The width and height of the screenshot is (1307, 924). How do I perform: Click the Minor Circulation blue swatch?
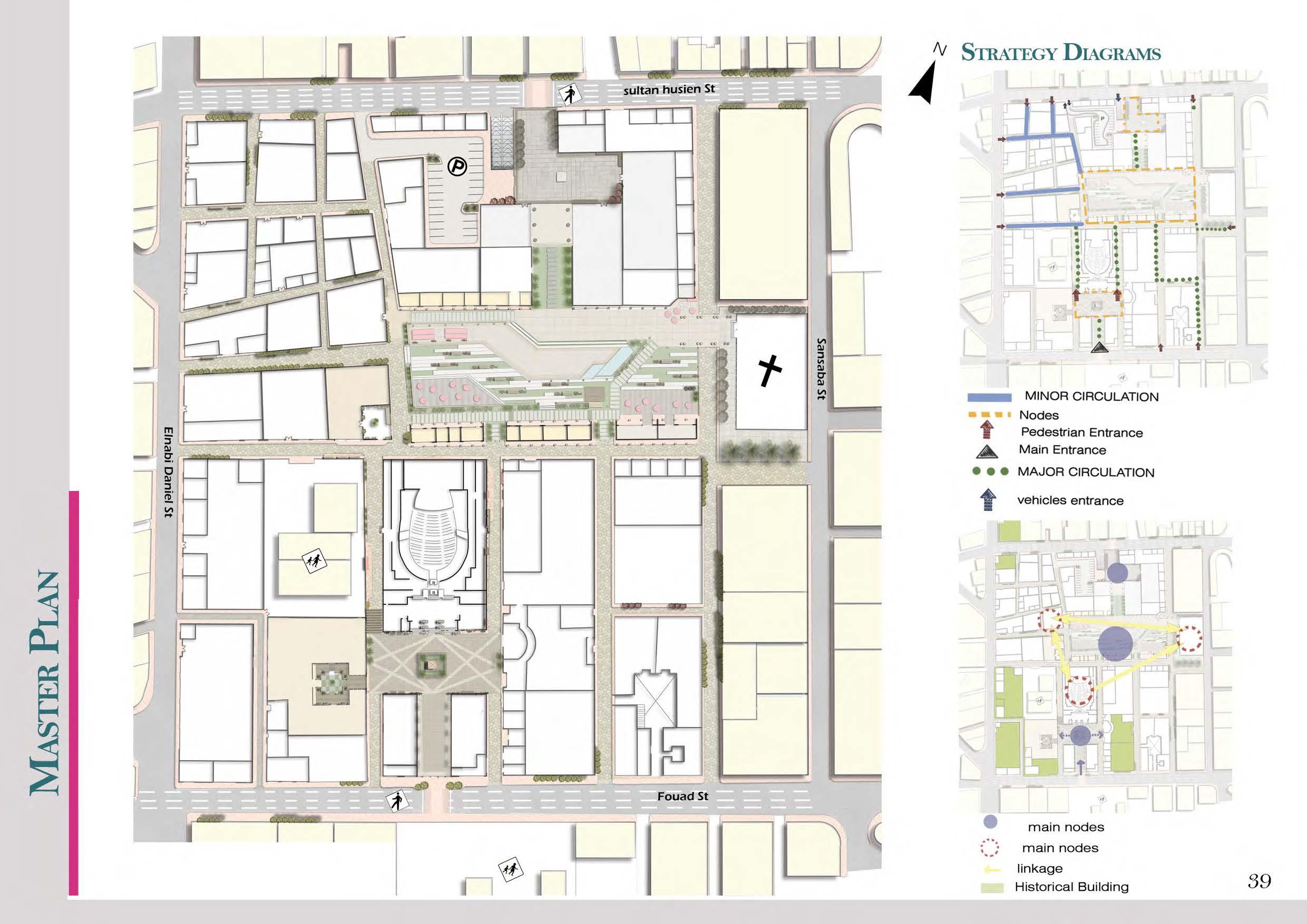point(990,397)
